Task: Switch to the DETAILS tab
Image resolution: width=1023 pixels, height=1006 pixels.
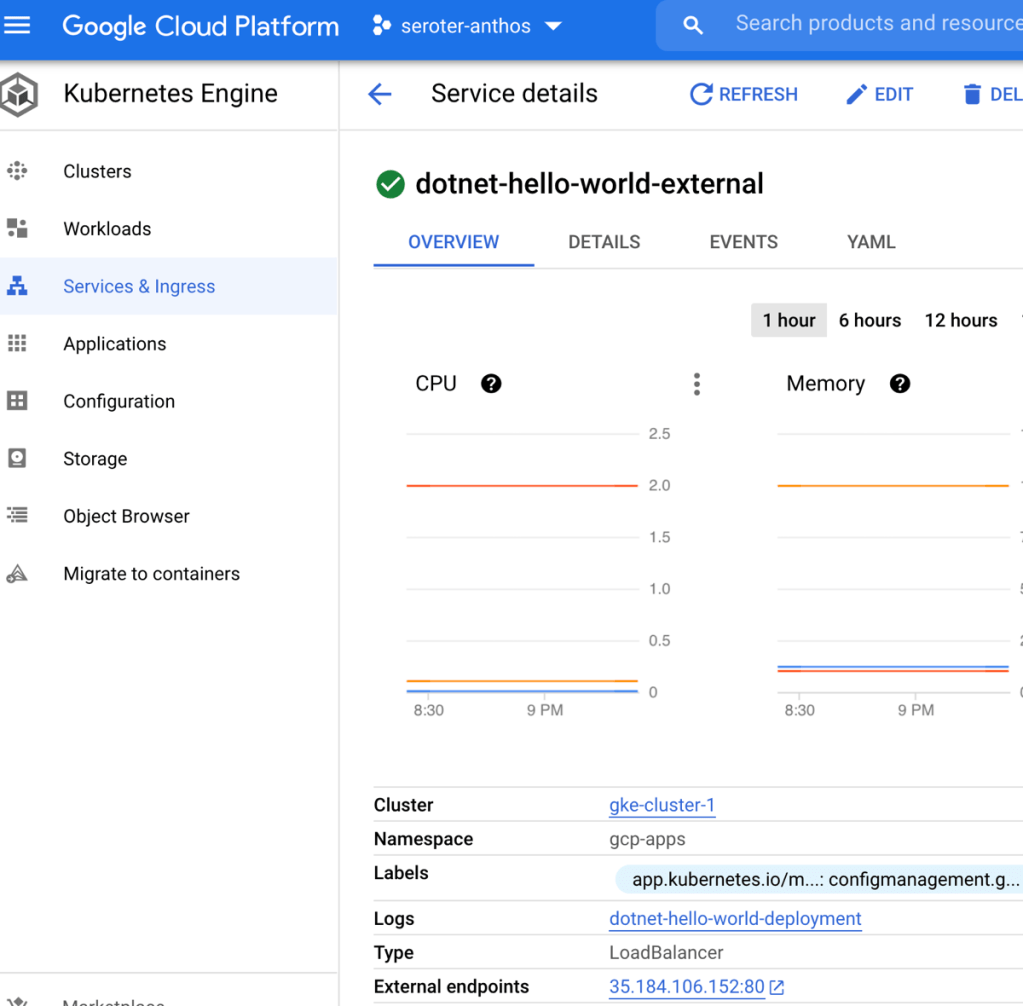Action: pyautogui.click(x=604, y=242)
